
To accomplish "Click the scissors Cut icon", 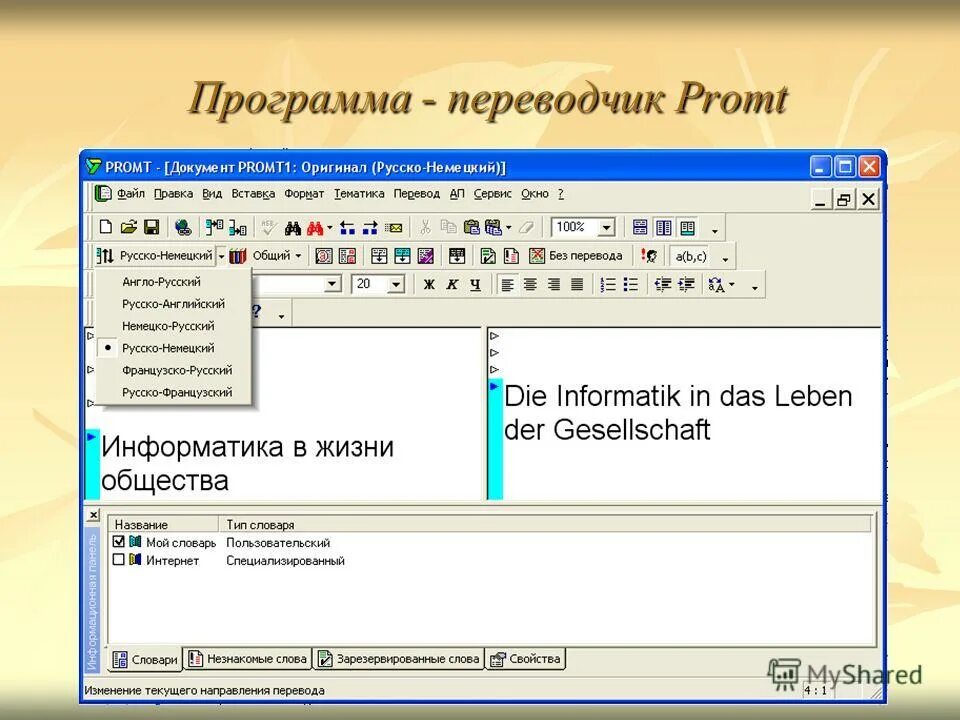I will tap(425, 228).
